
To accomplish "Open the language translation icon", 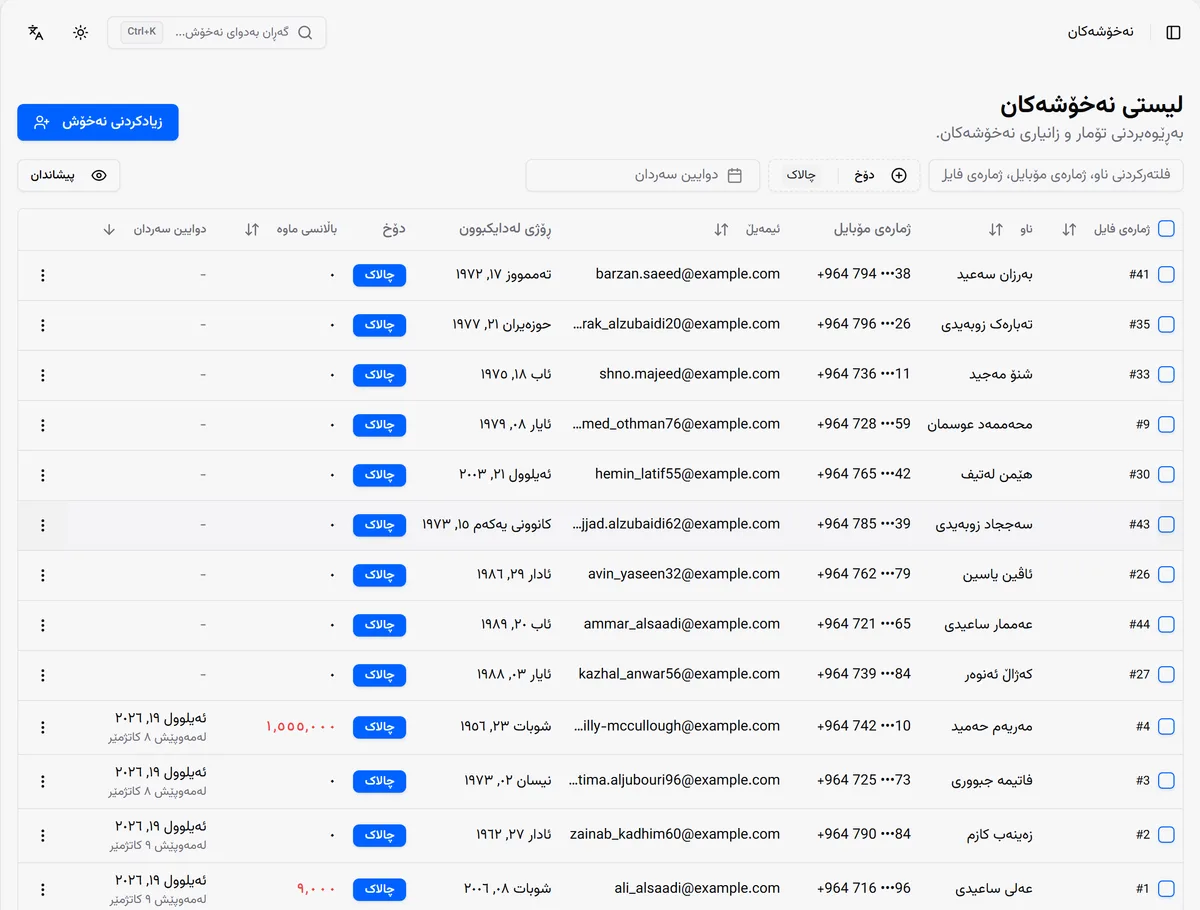I will tap(36, 32).
